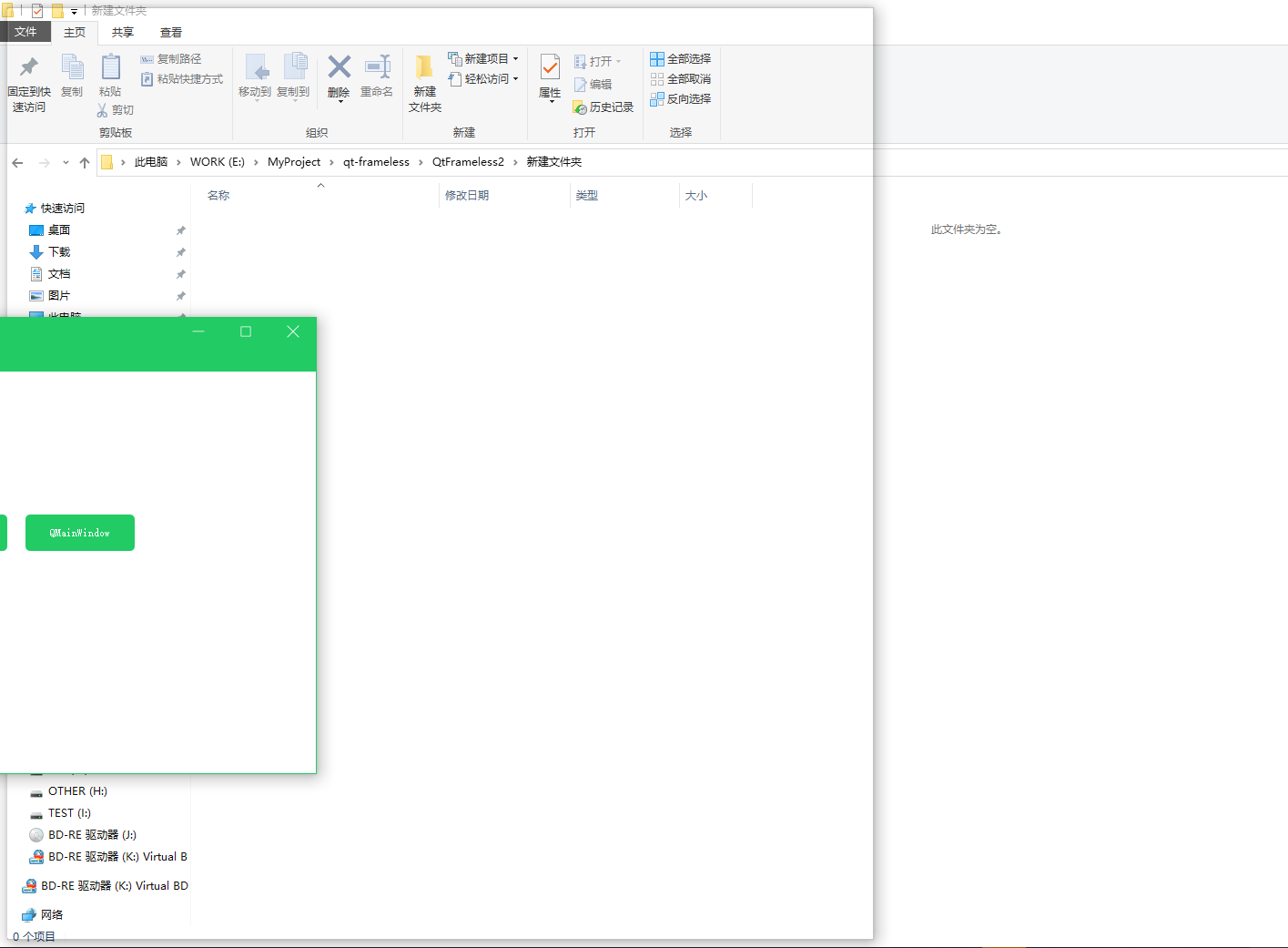Viewport: 1288px width, 948px height.
Task: Pin current folder to Quick access
Action: coord(28,80)
